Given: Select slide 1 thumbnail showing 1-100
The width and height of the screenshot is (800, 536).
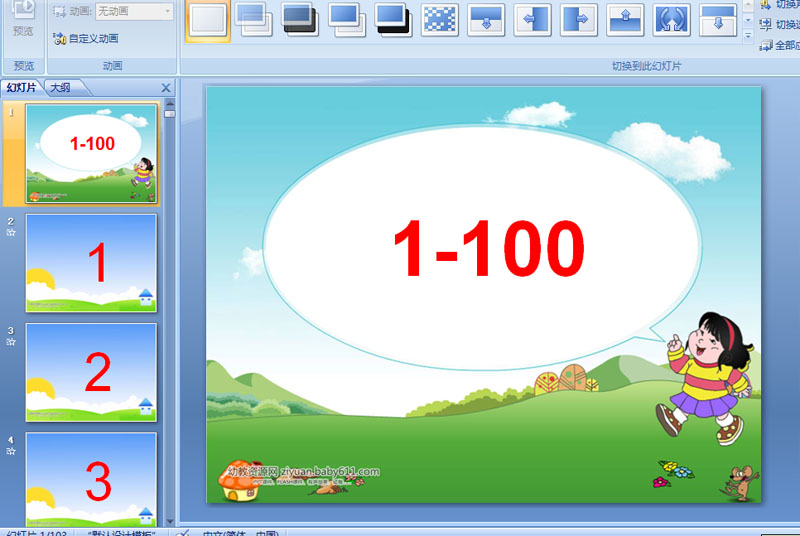Looking at the screenshot, I should [x=91, y=154].
